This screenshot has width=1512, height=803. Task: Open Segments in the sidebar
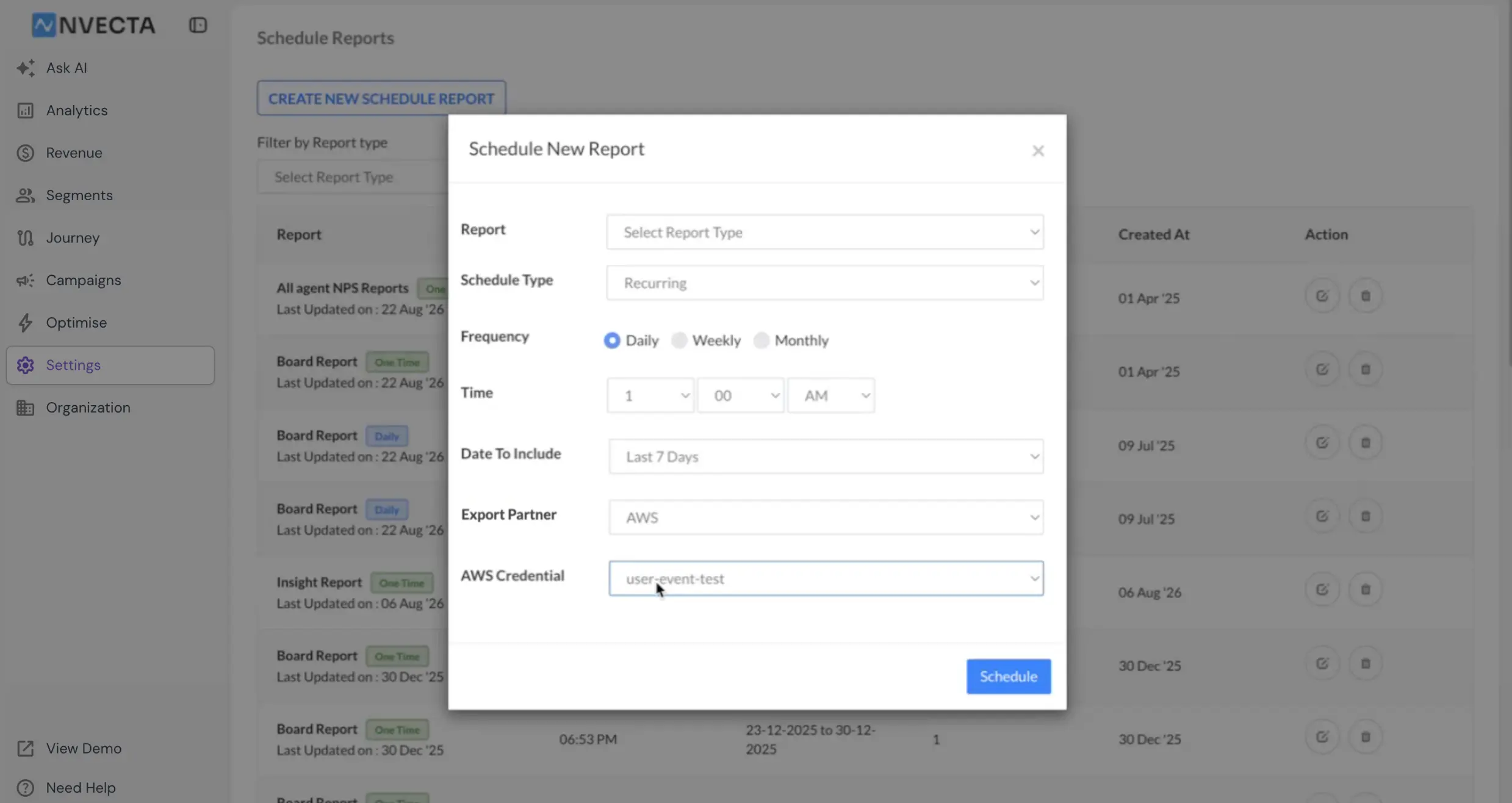[x=79, y=195]
